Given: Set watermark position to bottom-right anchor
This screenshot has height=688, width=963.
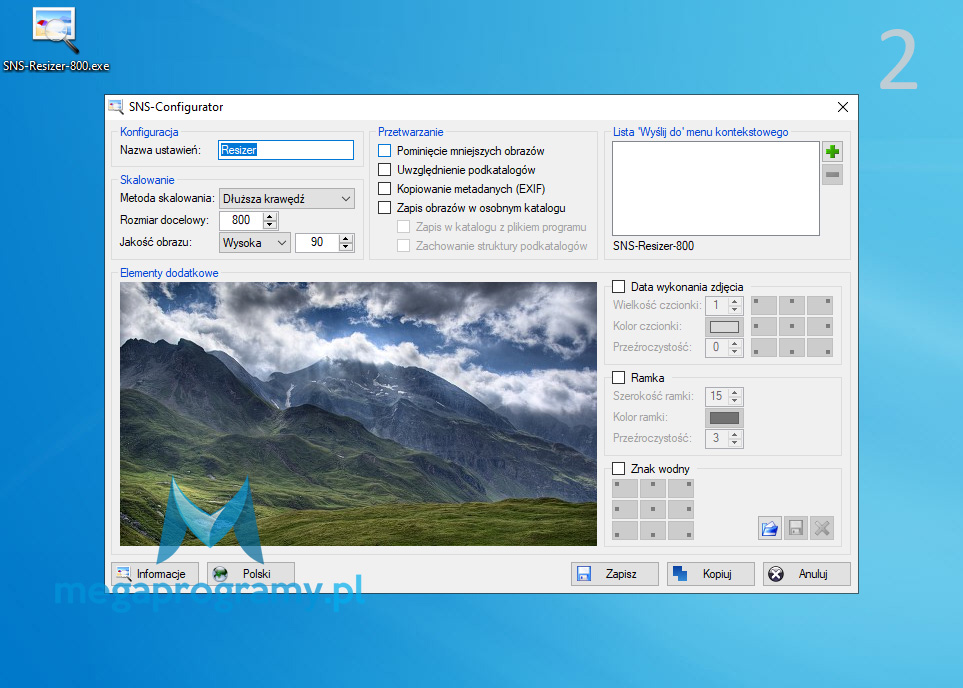Looking at the screenshot, I should click(680, 530).
